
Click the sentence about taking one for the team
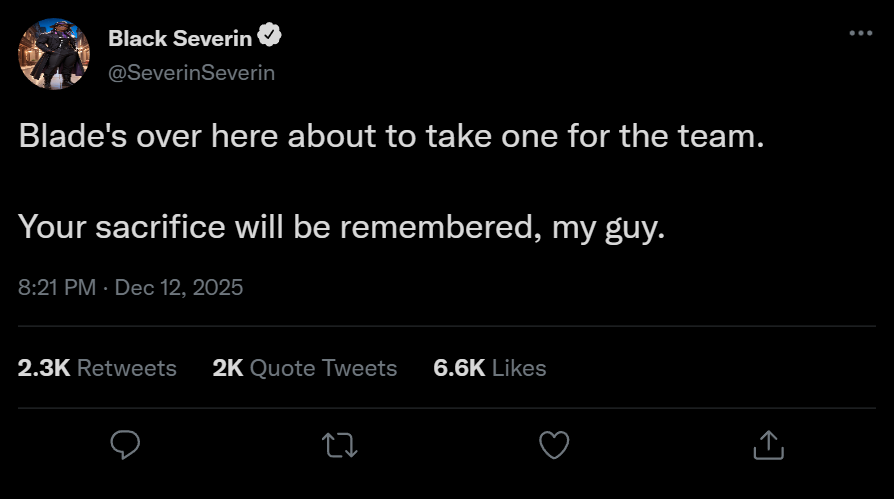(x=390, y=136)
